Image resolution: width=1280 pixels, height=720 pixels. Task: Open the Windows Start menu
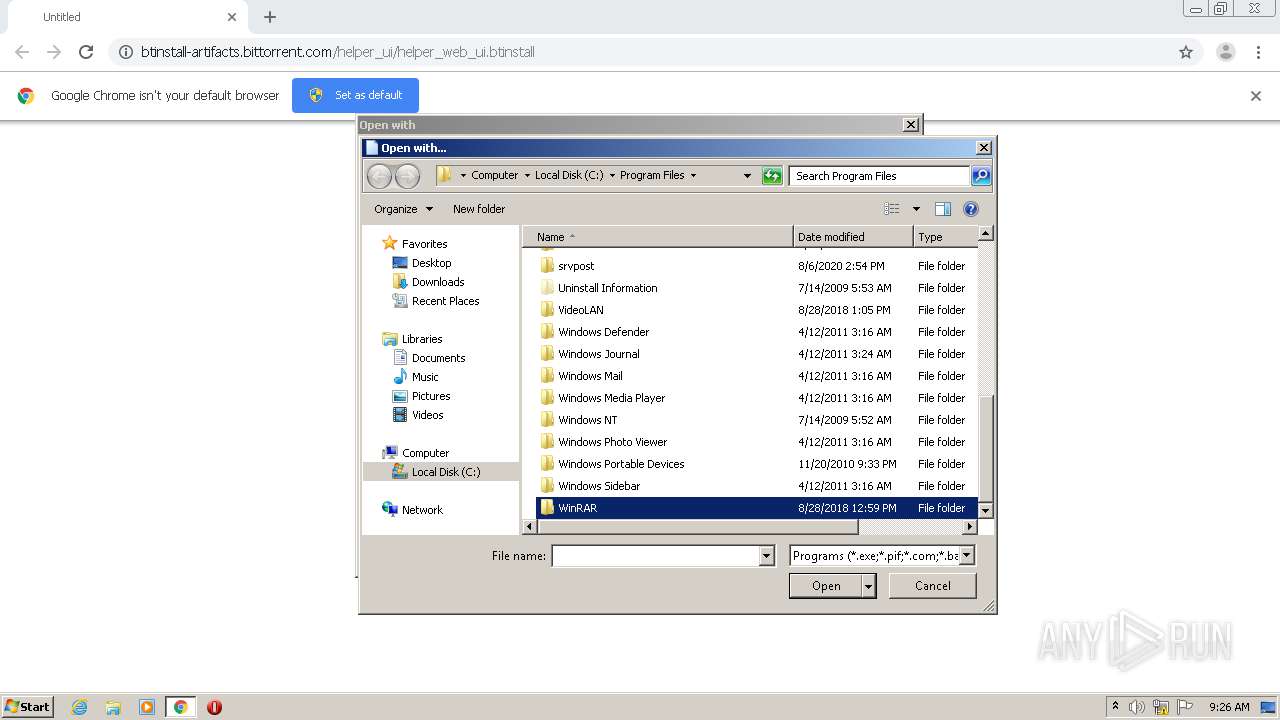[x=28, y=707]
